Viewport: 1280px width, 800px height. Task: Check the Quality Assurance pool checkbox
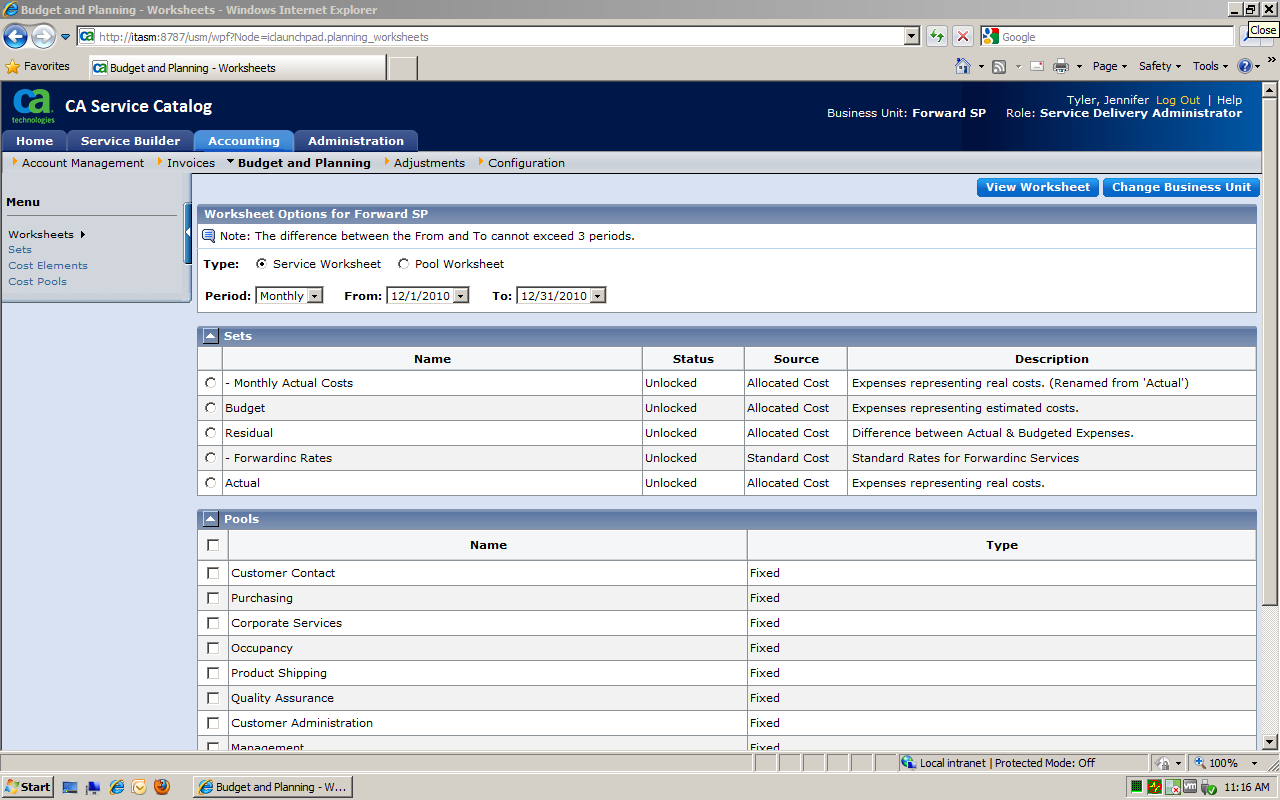(212, 698)
